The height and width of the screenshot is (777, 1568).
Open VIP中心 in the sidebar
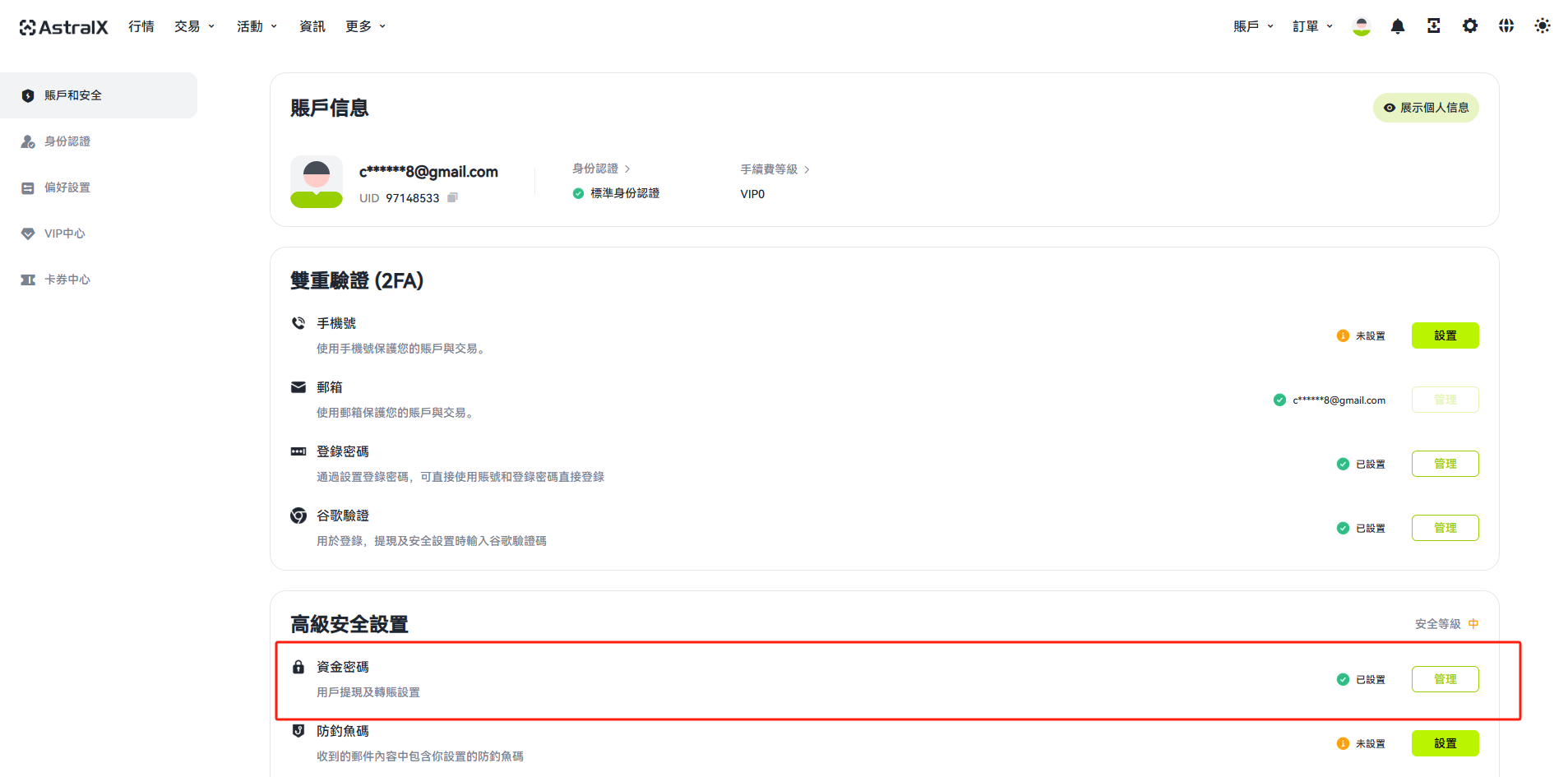point(64,234)
